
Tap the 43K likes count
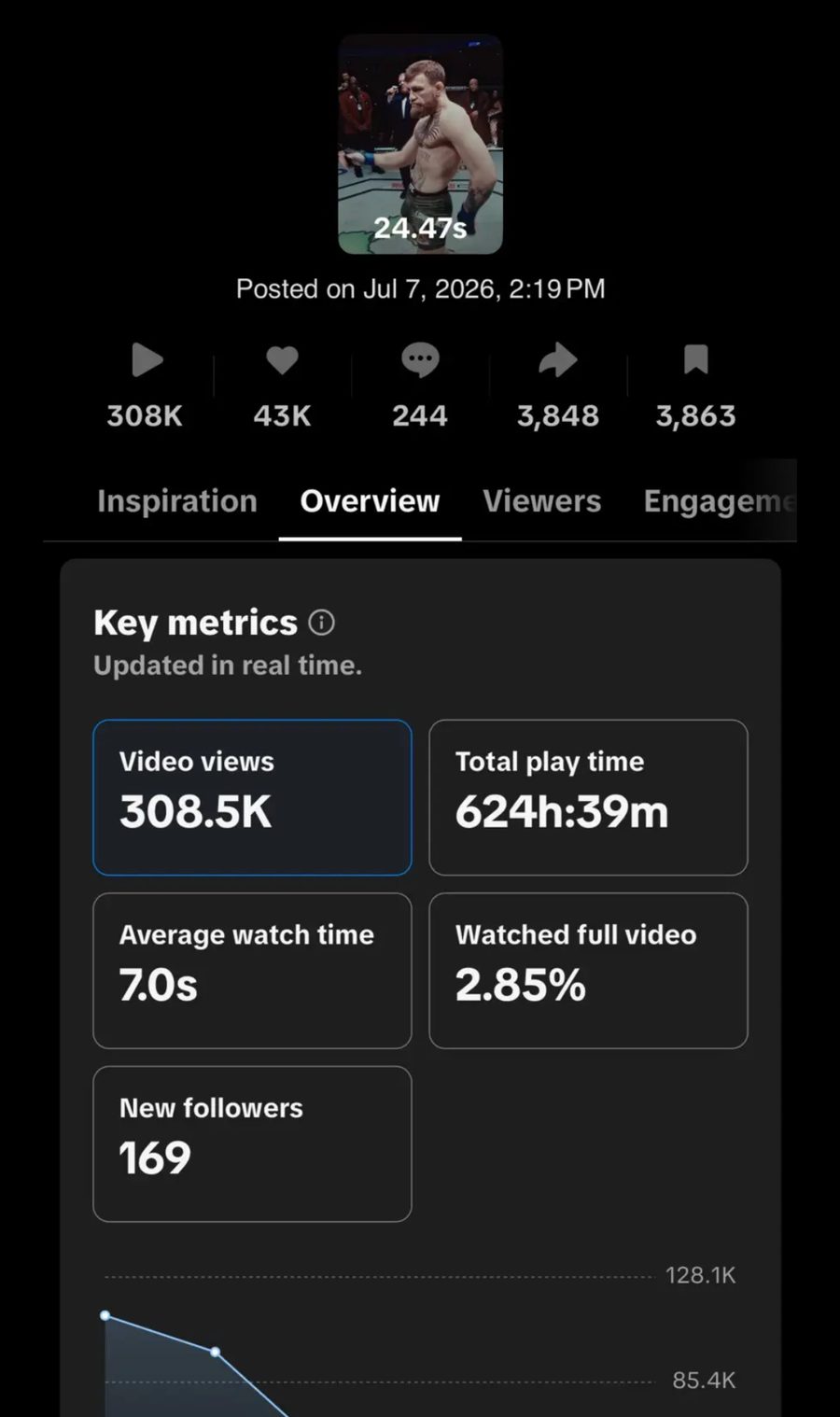pos(282,415)
